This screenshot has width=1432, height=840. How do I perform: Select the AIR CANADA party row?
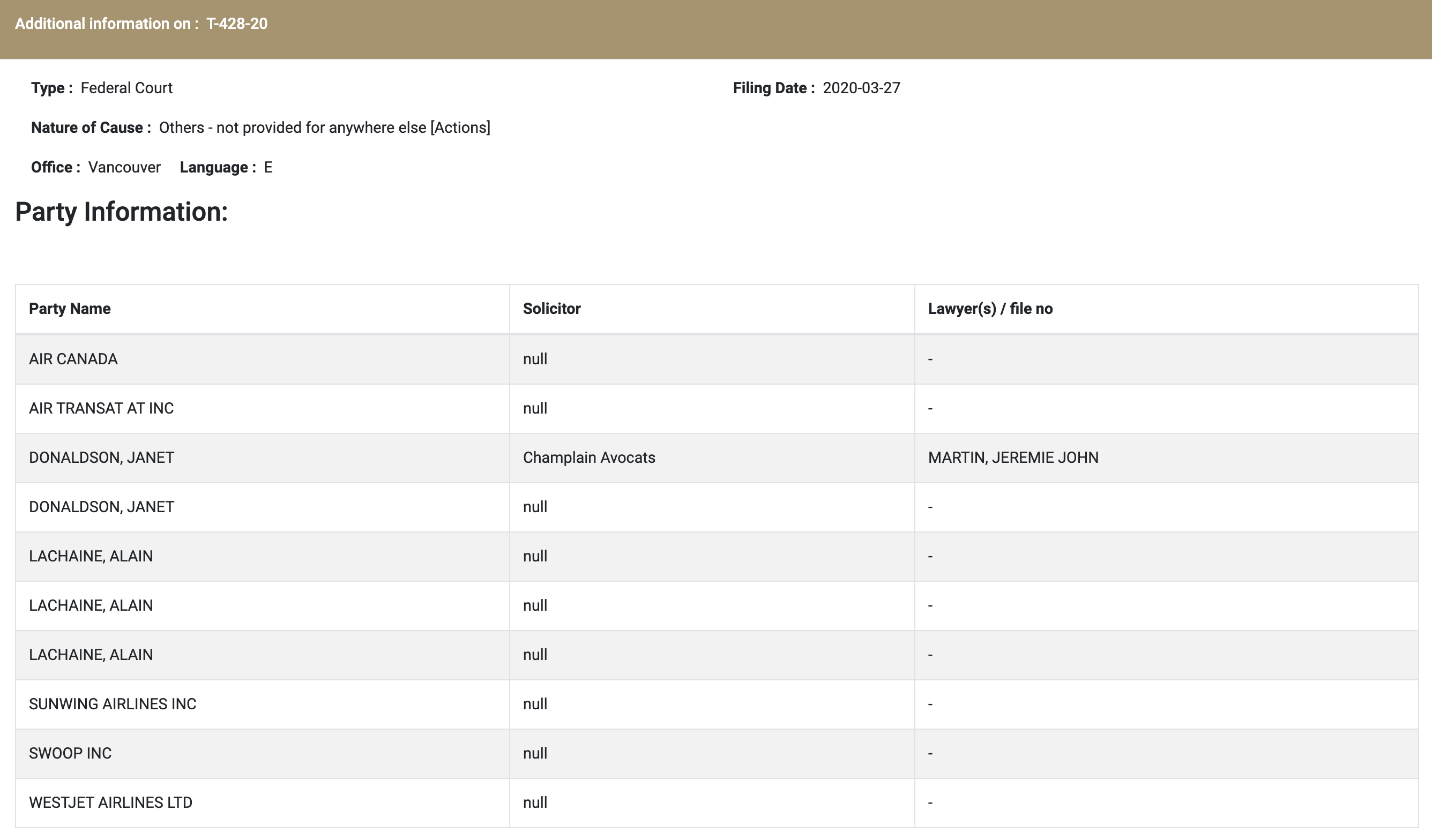[x=73, y=359]
